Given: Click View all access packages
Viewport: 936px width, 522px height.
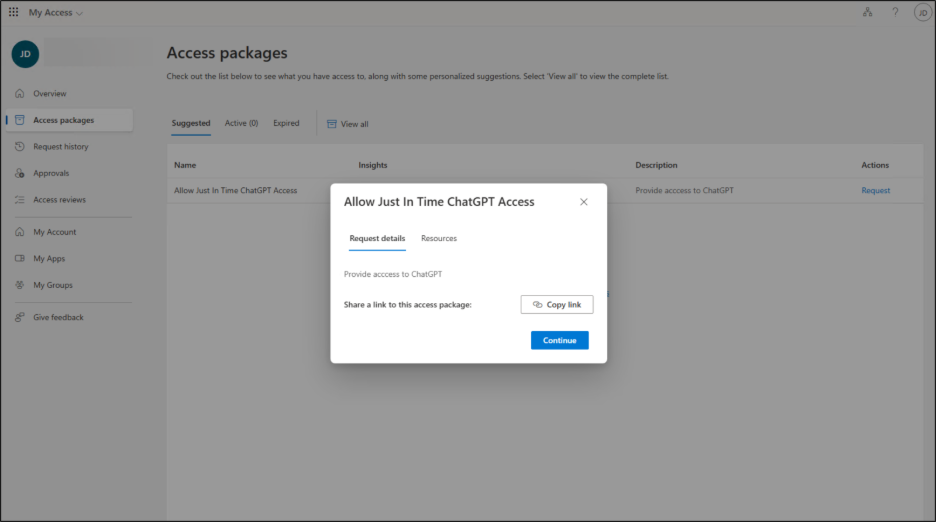Looking at the screenshot, I should (348, 124).
